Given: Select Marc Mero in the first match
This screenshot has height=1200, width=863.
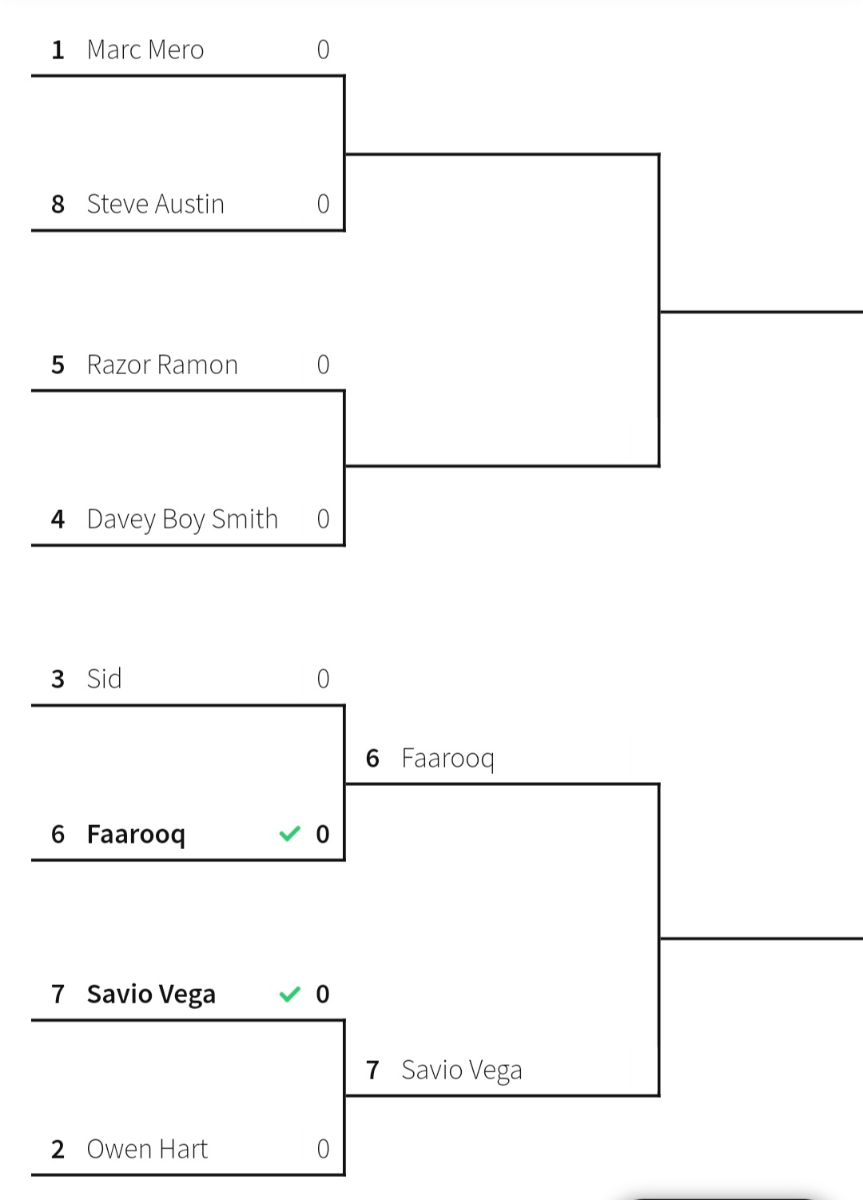Looking at the screenshot, I should [x=188, y=50].
